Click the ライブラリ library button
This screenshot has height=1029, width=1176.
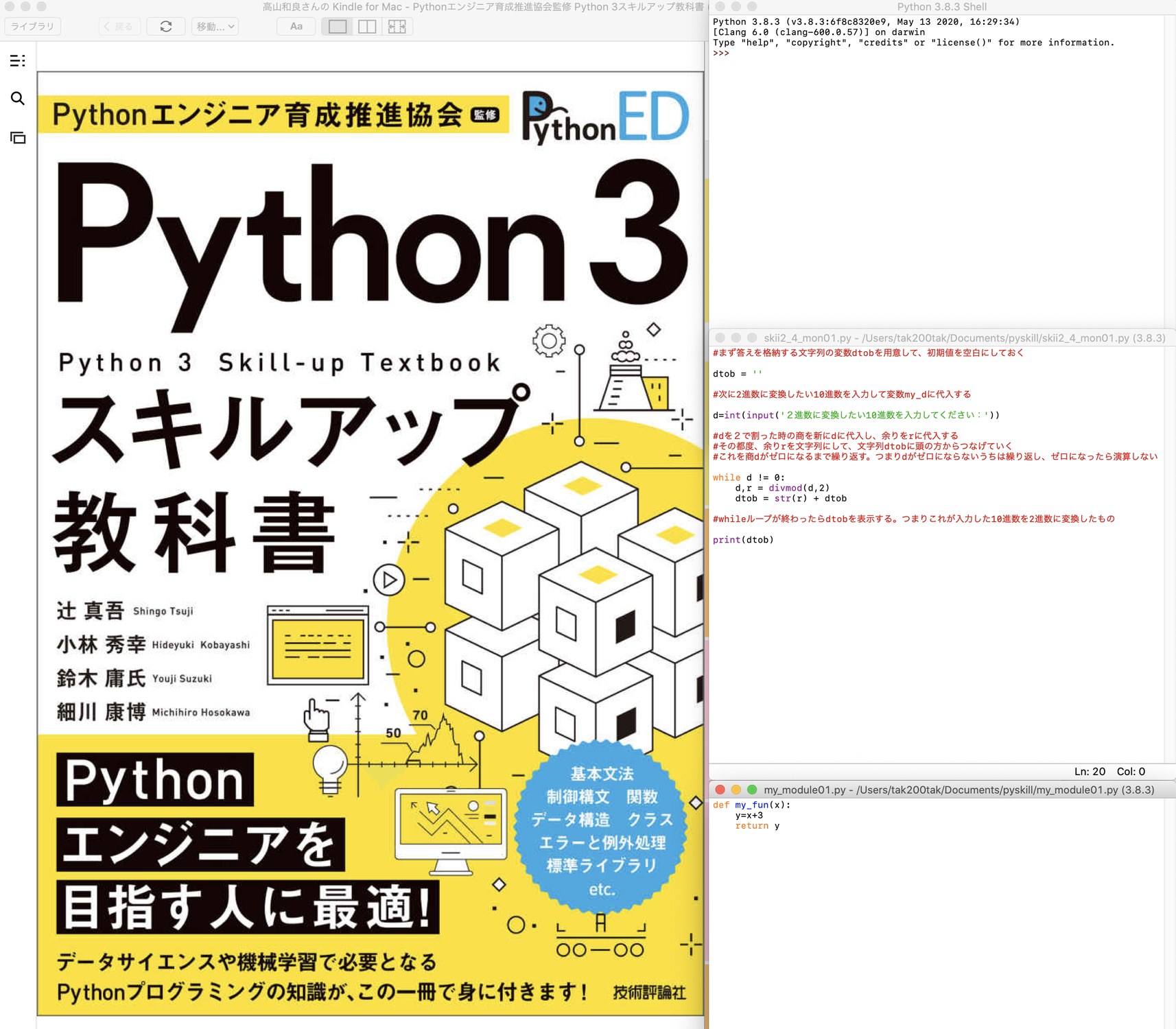pos(33,27)
